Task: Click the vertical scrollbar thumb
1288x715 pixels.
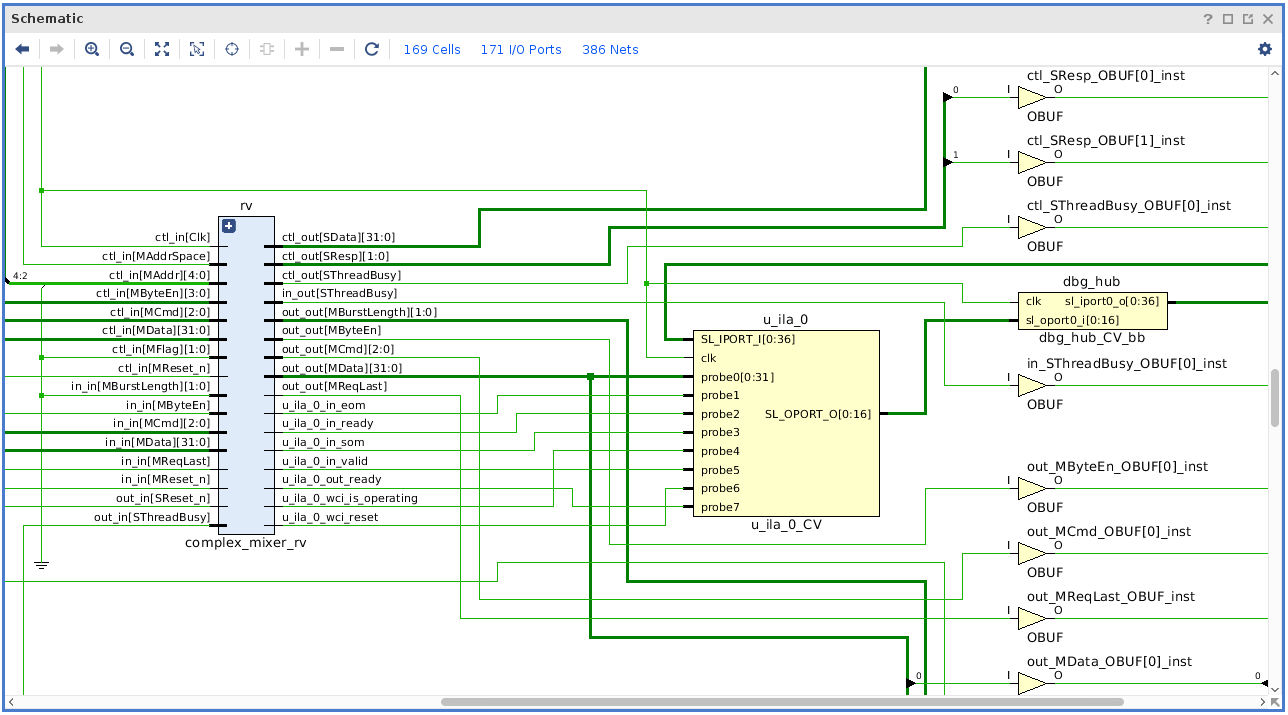Action: pyautogui.click(x=1275, y=397)
